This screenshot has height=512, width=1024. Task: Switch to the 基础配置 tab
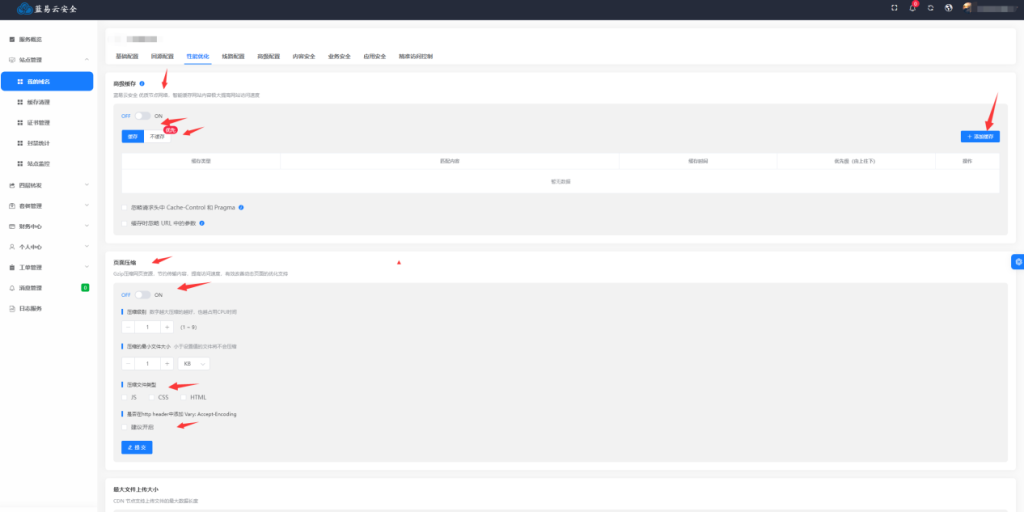point(127,57)
